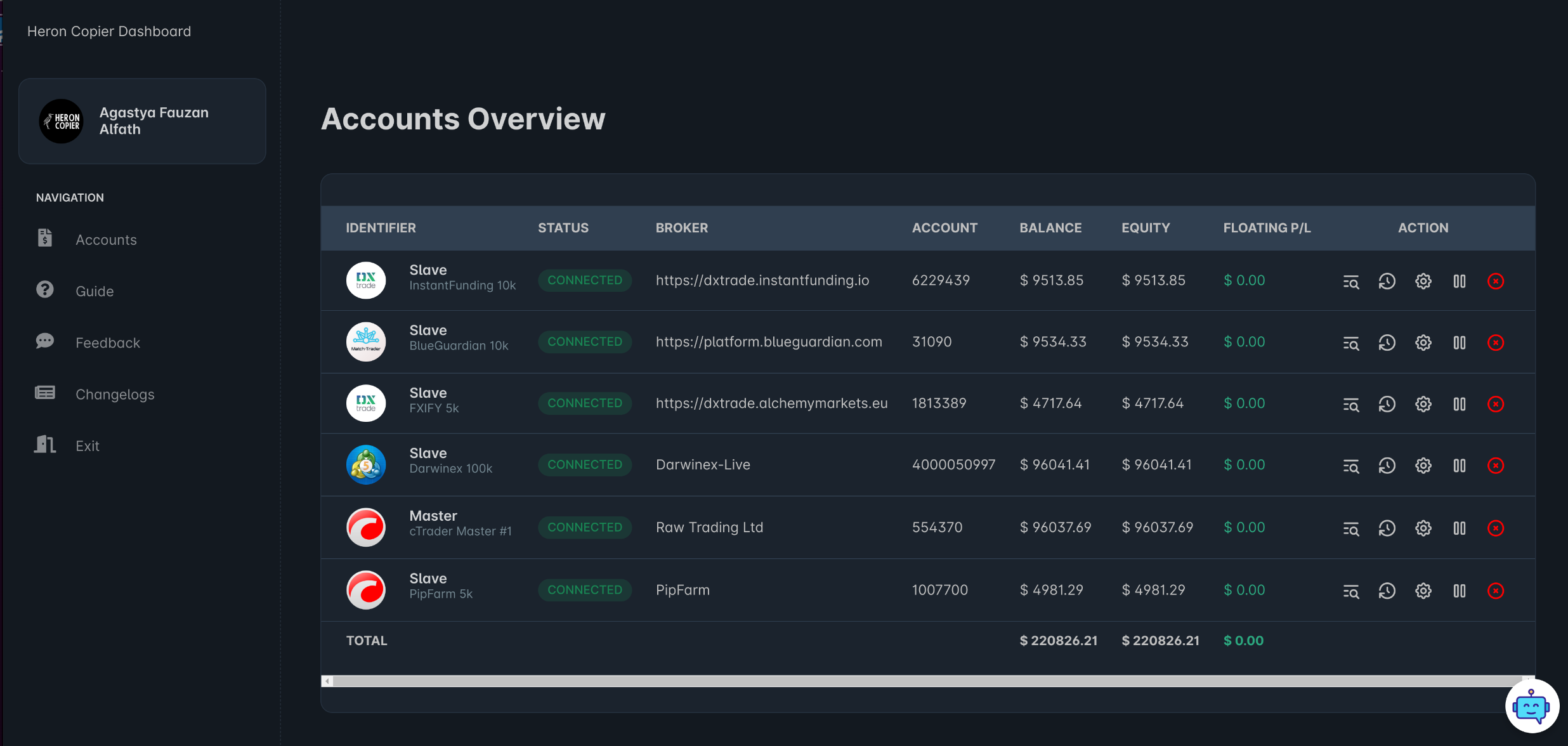Click the scrollbar left arrow

coord(327,681)
